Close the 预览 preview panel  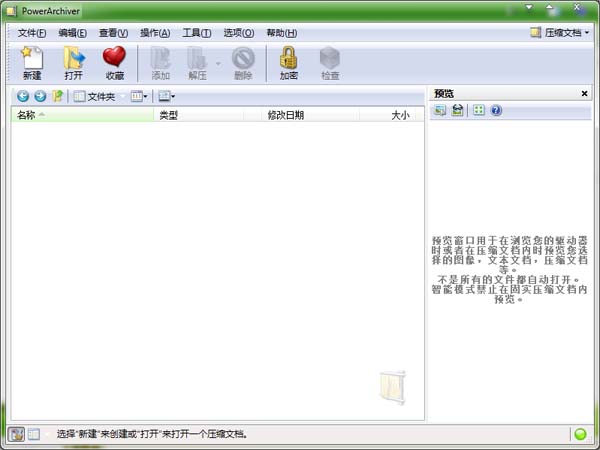[584, 93]
